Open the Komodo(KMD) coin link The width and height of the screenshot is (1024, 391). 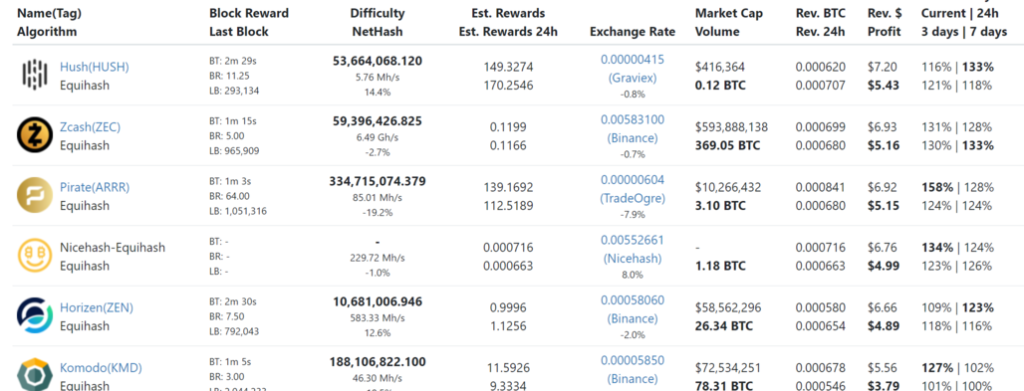[x=101, y=368]
